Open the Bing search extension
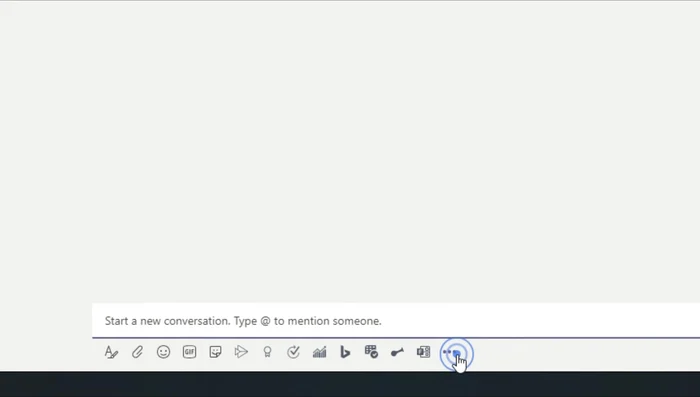700x397 pixels. pyautogui.click(x=345, y=352)
